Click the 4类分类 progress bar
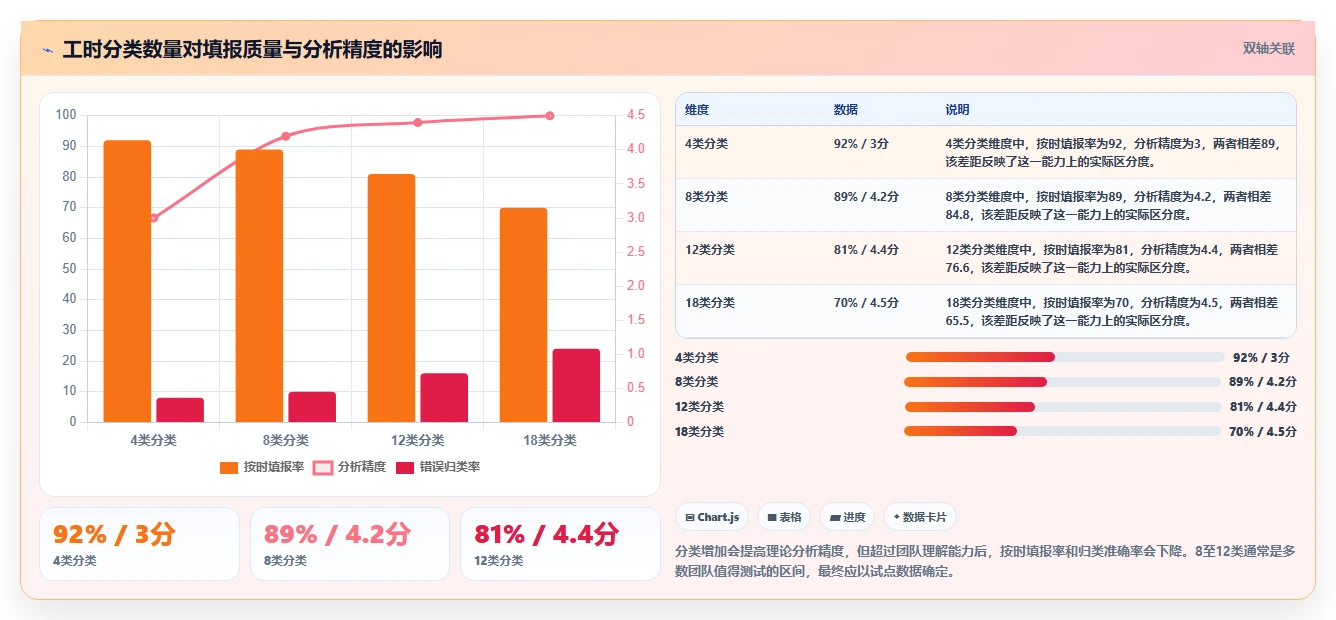Screen dimensions: 1336x620 pyautogui.click(x=1065, y=357)
